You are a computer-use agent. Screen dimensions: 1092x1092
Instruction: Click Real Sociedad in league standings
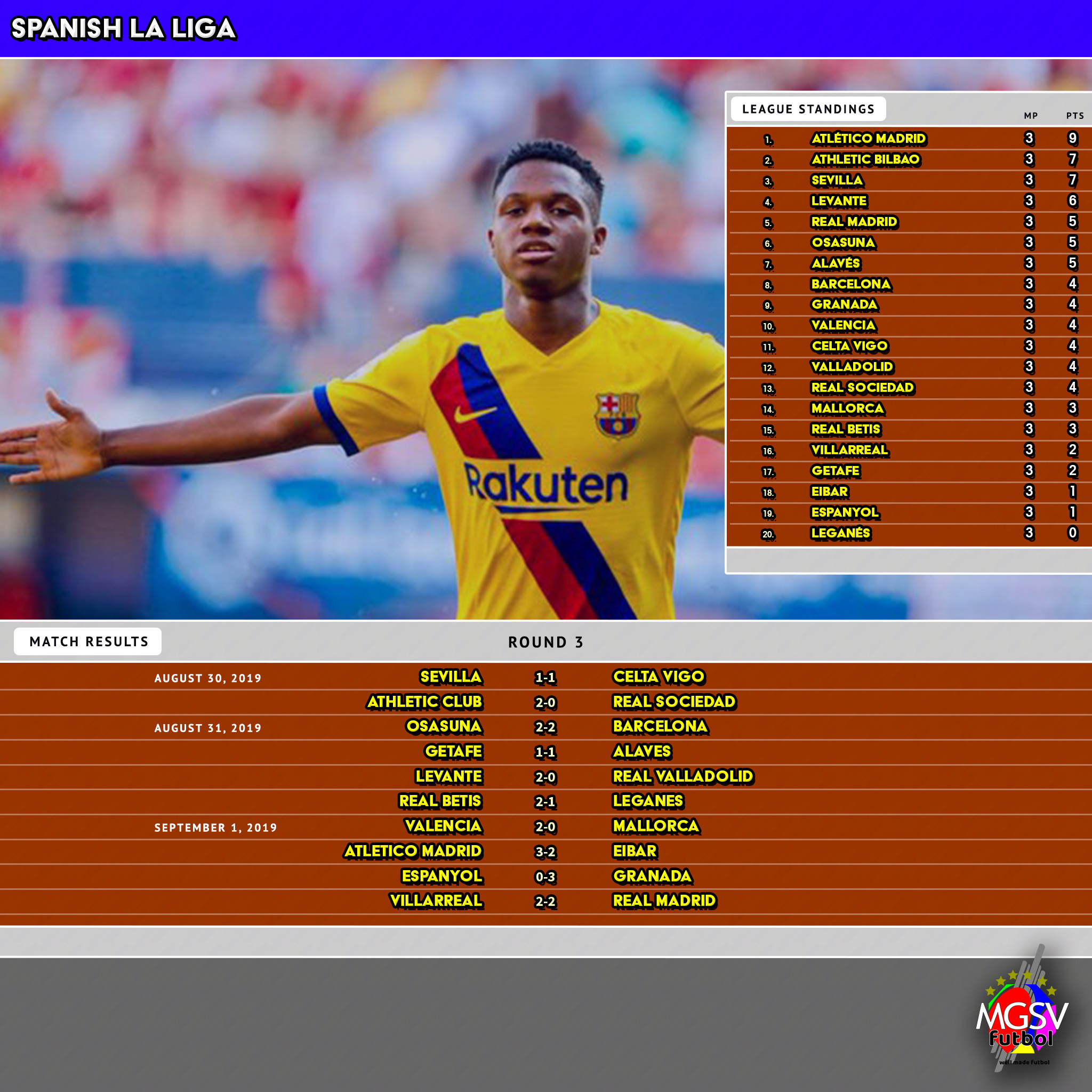[x=863, y=388]
